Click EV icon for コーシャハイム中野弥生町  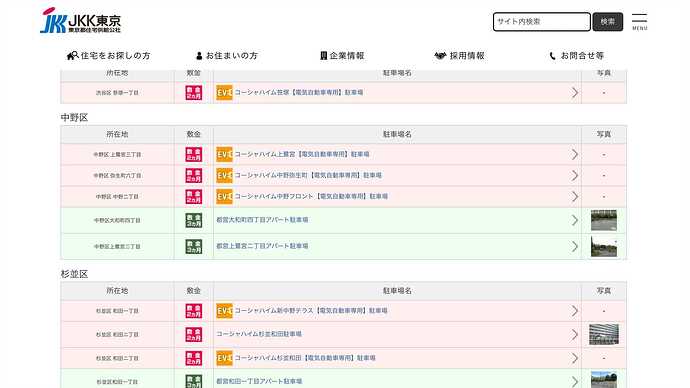224,176
